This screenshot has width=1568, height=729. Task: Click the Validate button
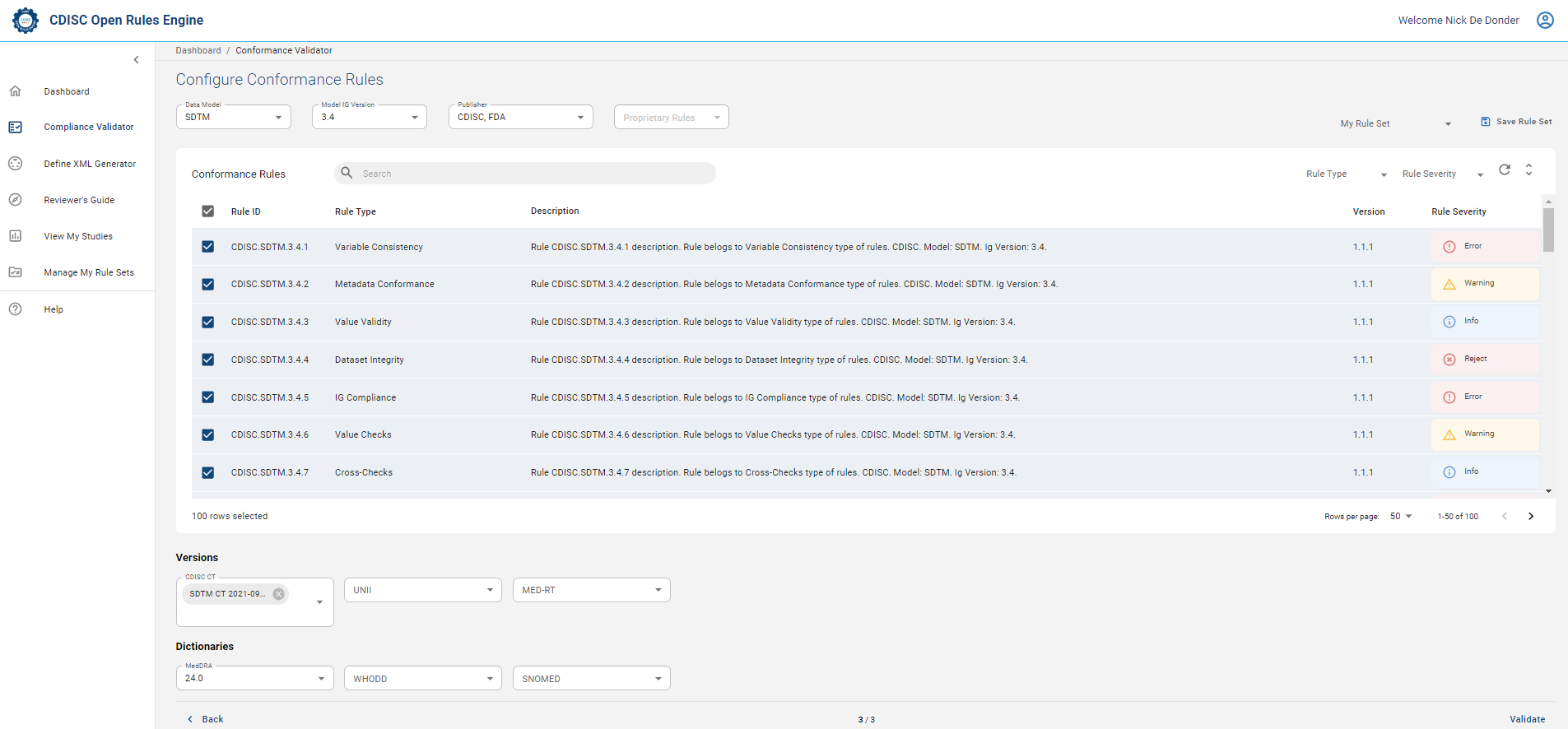point(1527,719)
